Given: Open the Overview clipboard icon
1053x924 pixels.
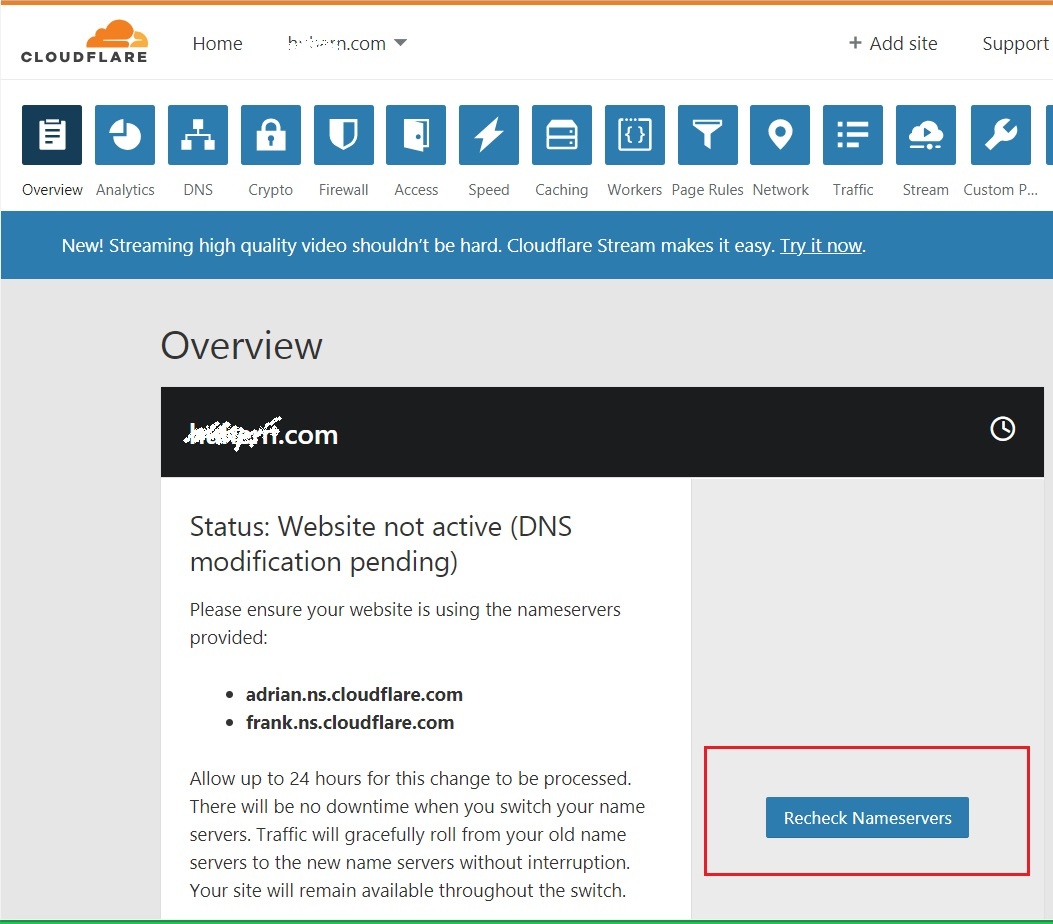Looking at the screenshot, I should point(52,135).
